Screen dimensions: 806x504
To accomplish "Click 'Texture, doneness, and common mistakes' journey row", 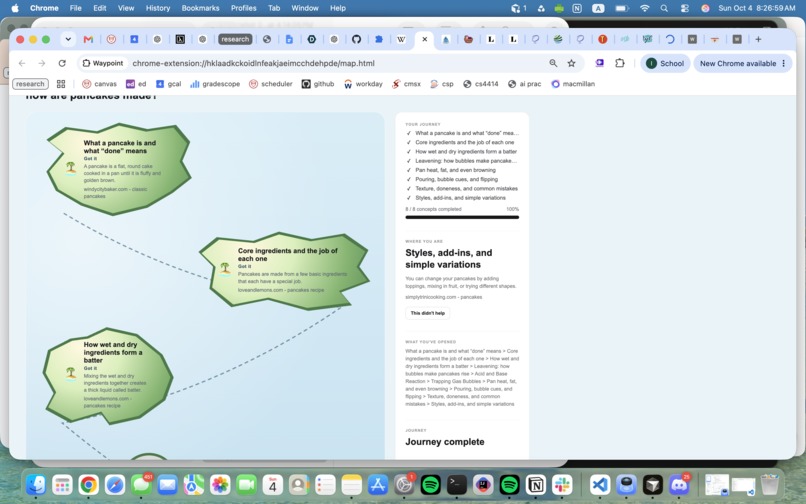I will [462, 189].
